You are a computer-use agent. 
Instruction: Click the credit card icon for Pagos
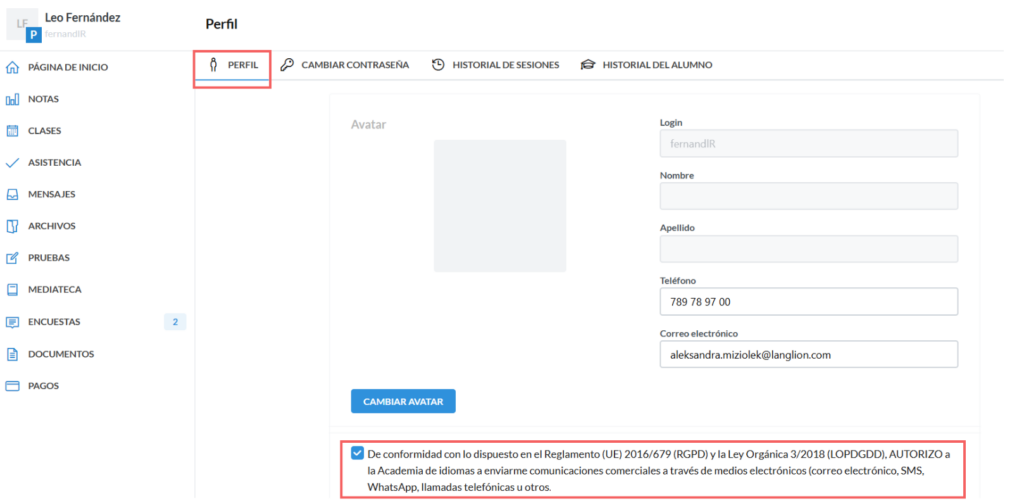13,386
